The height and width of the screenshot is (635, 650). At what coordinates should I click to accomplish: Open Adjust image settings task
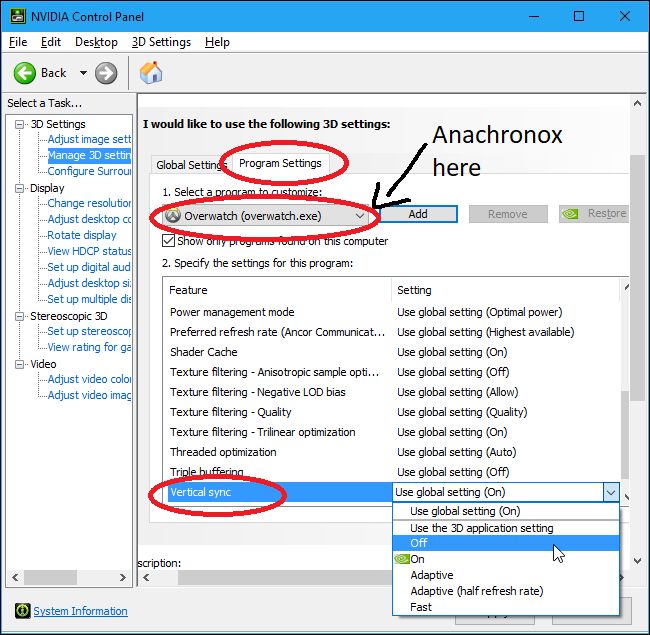click(x=89, y=139)
